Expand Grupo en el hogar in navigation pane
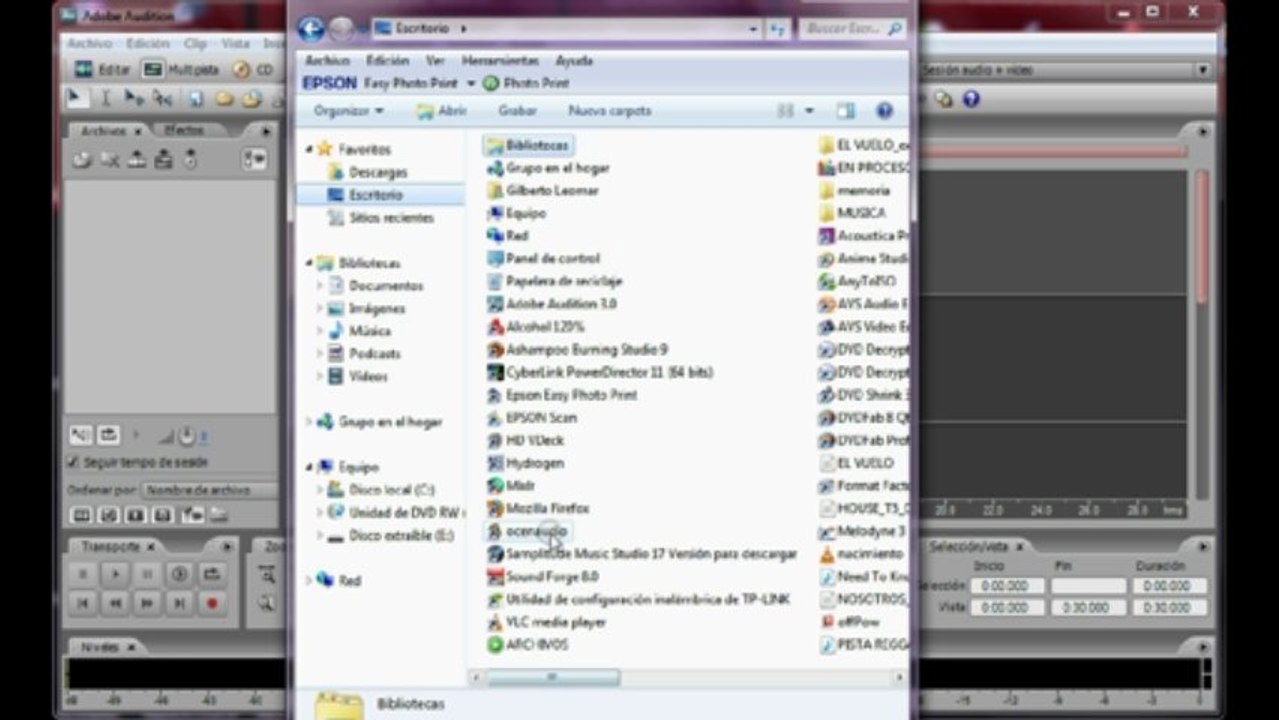Screen dimensions: 1279x720 click(309, 422)
